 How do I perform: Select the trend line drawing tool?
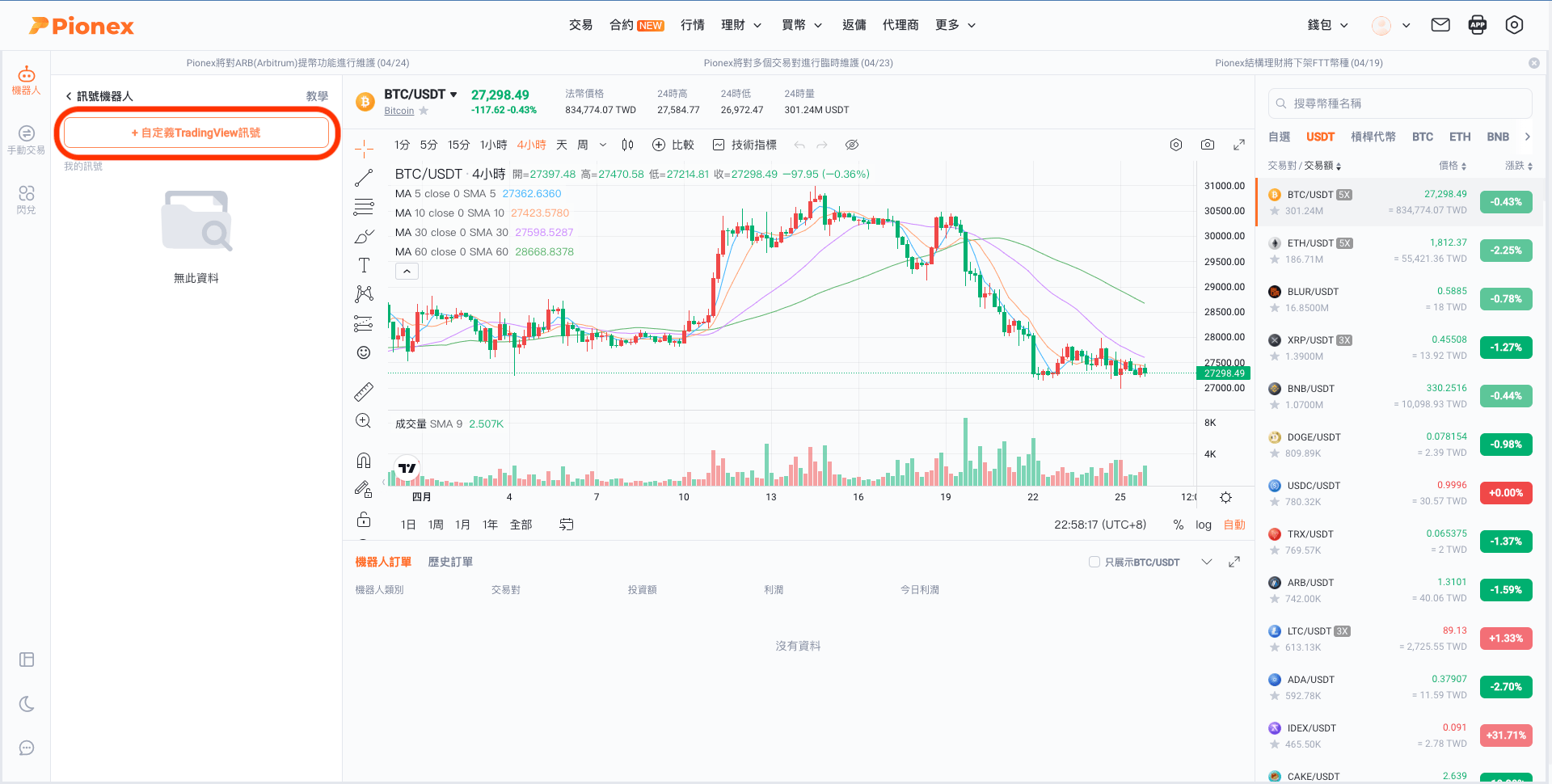point(364,178)
